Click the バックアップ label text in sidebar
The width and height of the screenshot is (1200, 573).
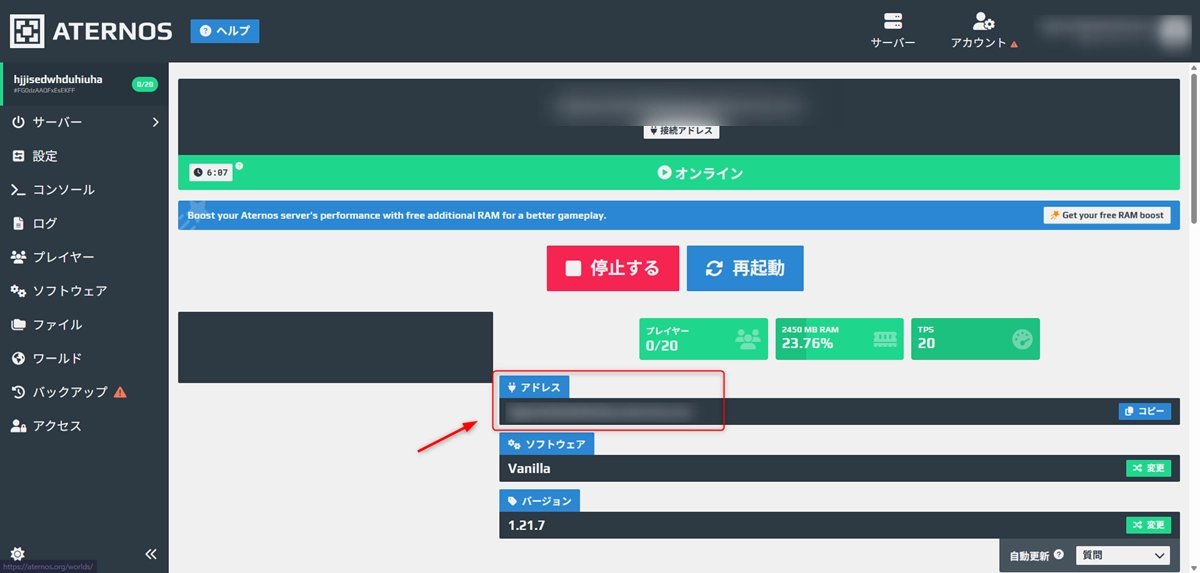tap(70, 392)
